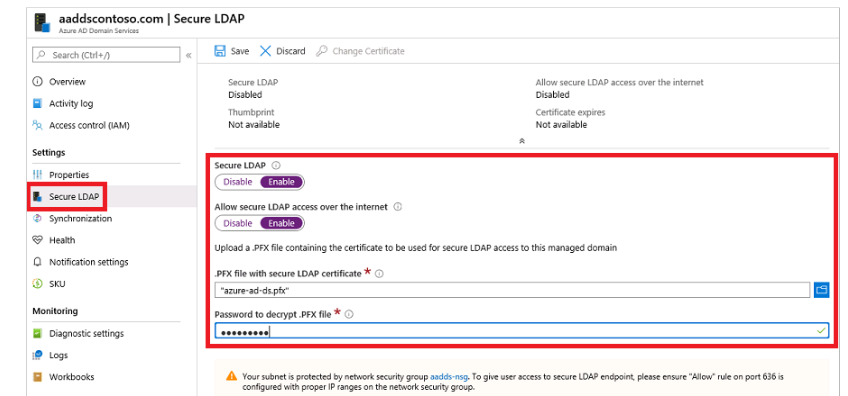Open Synchronization settings page

[x=81, y=218]
